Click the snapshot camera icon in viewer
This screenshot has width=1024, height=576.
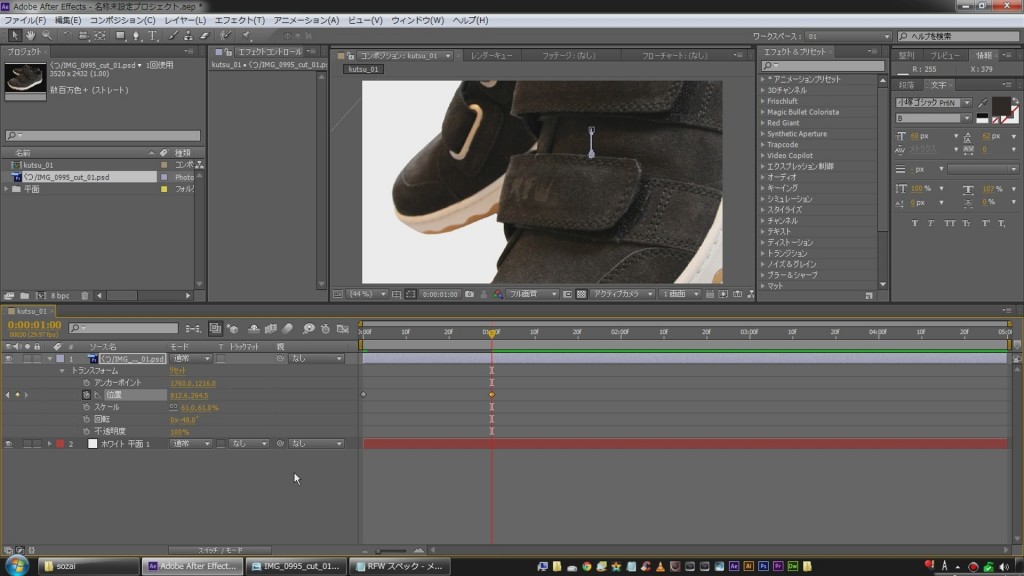click(469, 295)
